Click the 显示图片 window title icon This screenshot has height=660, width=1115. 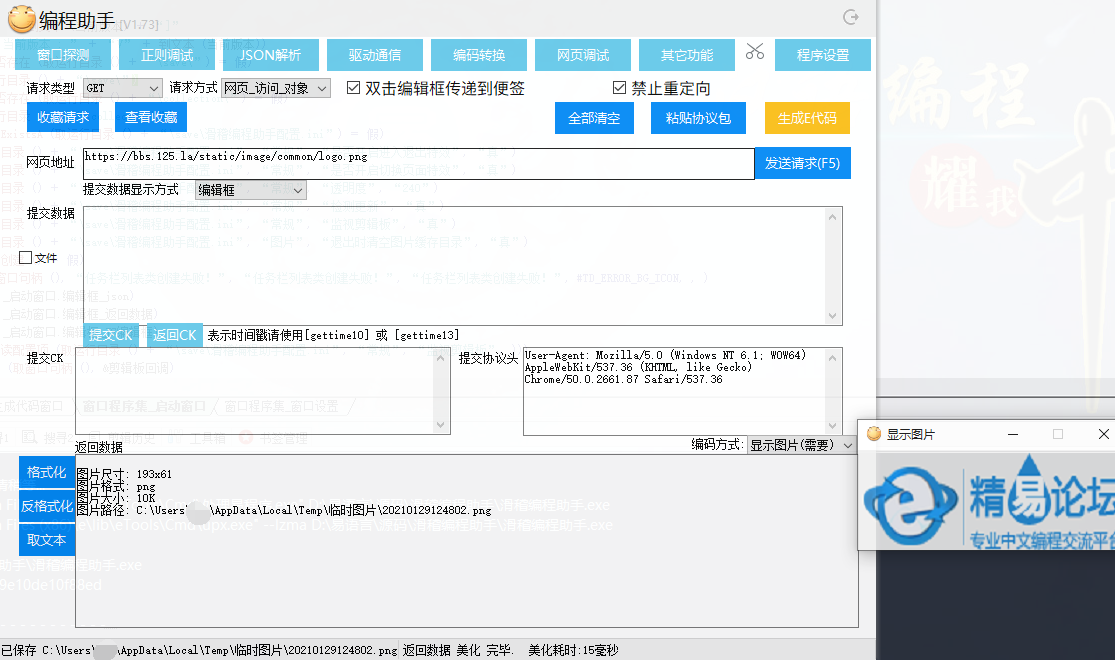[874, 434]
